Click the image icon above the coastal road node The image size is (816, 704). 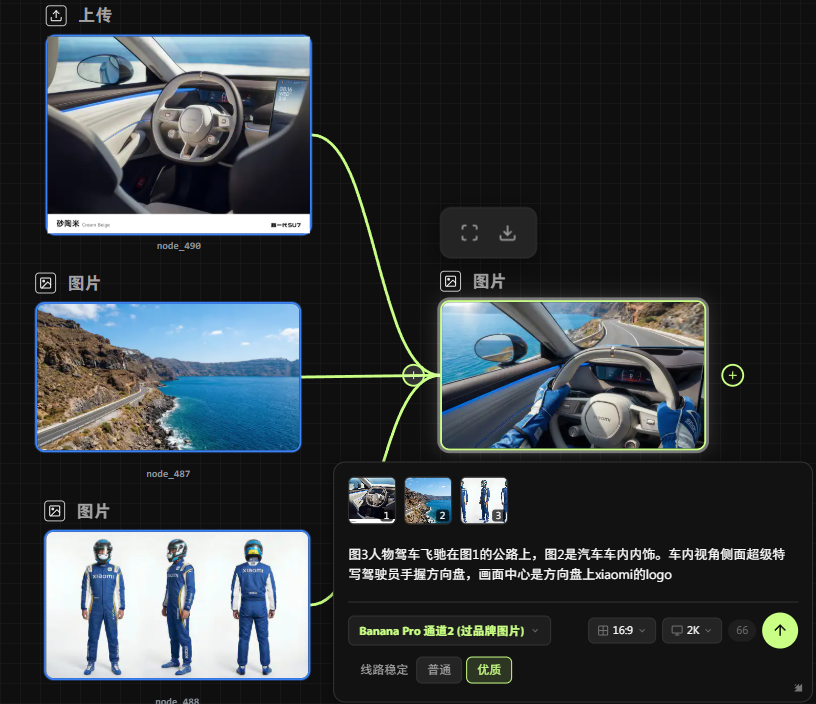[45, 283]
